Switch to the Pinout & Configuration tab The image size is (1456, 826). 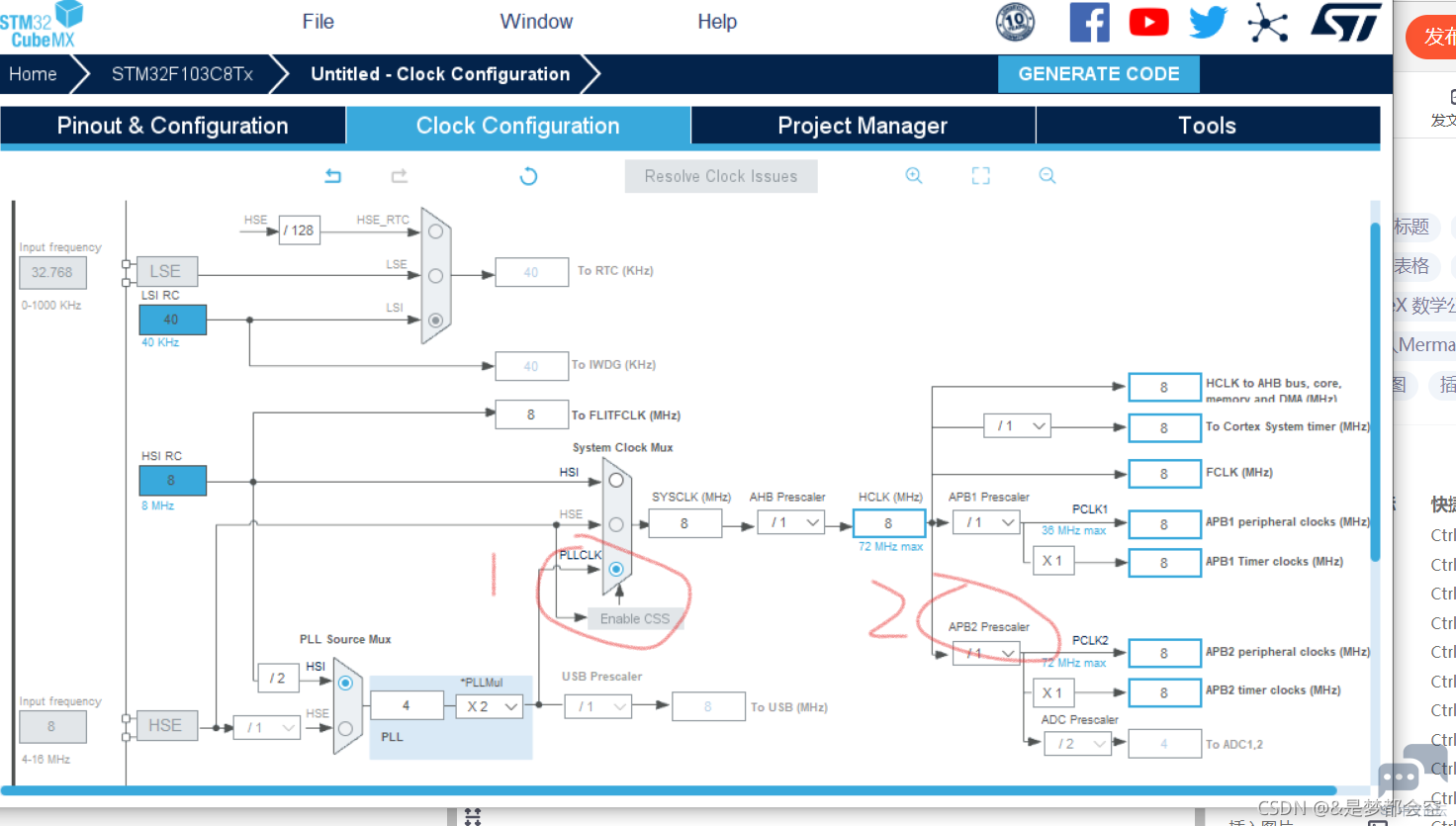173,126
